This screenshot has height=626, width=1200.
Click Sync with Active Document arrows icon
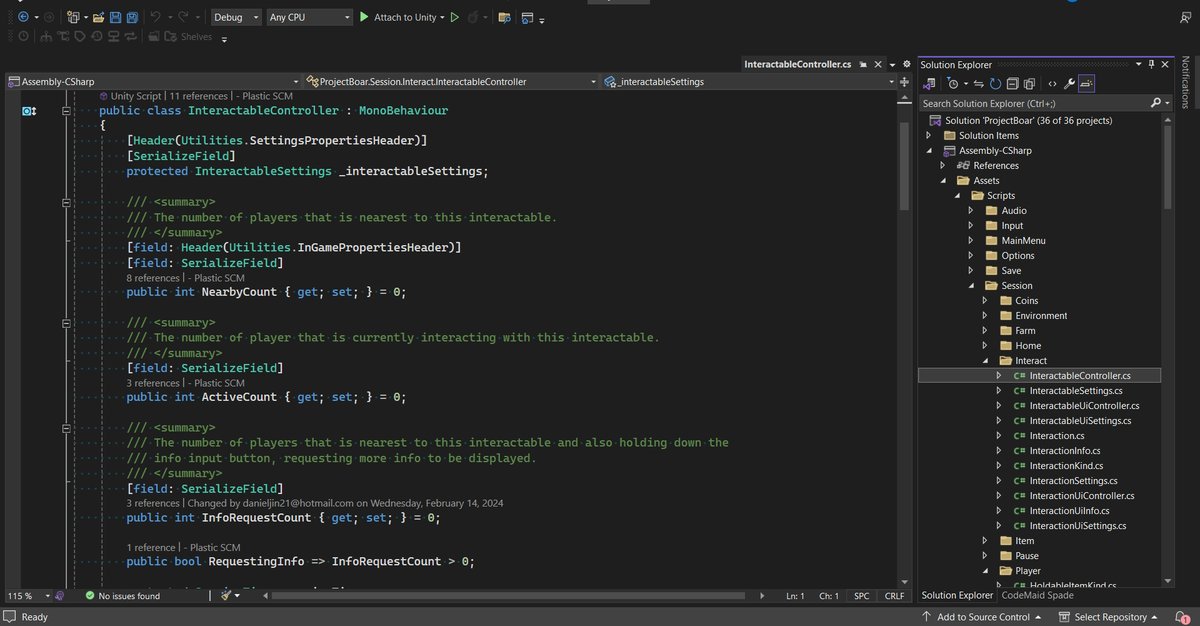pos(980,84)
